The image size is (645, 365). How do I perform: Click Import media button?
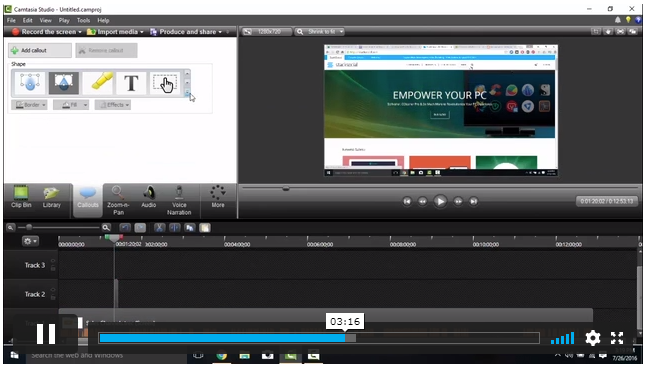click(x=112, y=32)
